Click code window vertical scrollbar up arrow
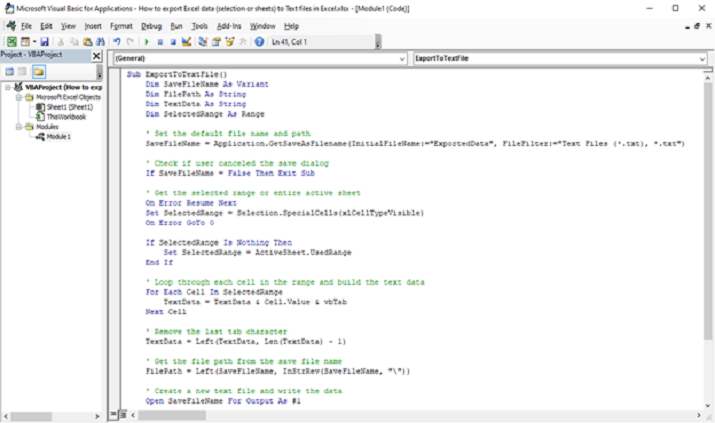The height and width of the screenshot is (423, 715). [708, 78]
